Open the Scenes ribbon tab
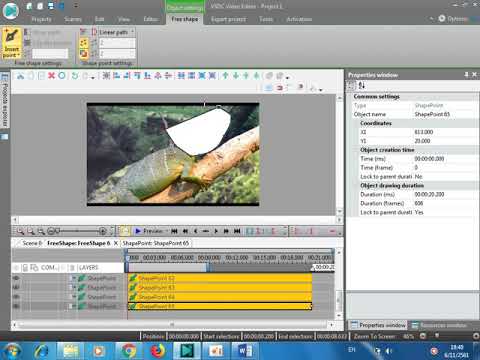480x360 pixels. pos(73,19)
